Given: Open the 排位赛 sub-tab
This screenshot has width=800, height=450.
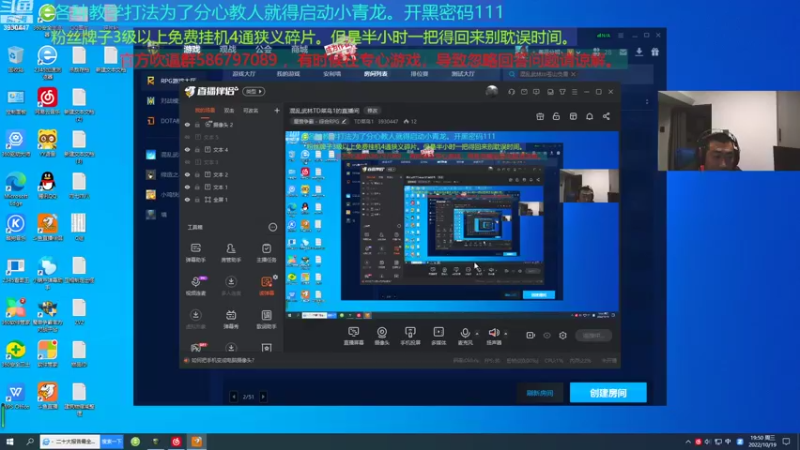Looking at the screenshot, I should pos(419,74).
